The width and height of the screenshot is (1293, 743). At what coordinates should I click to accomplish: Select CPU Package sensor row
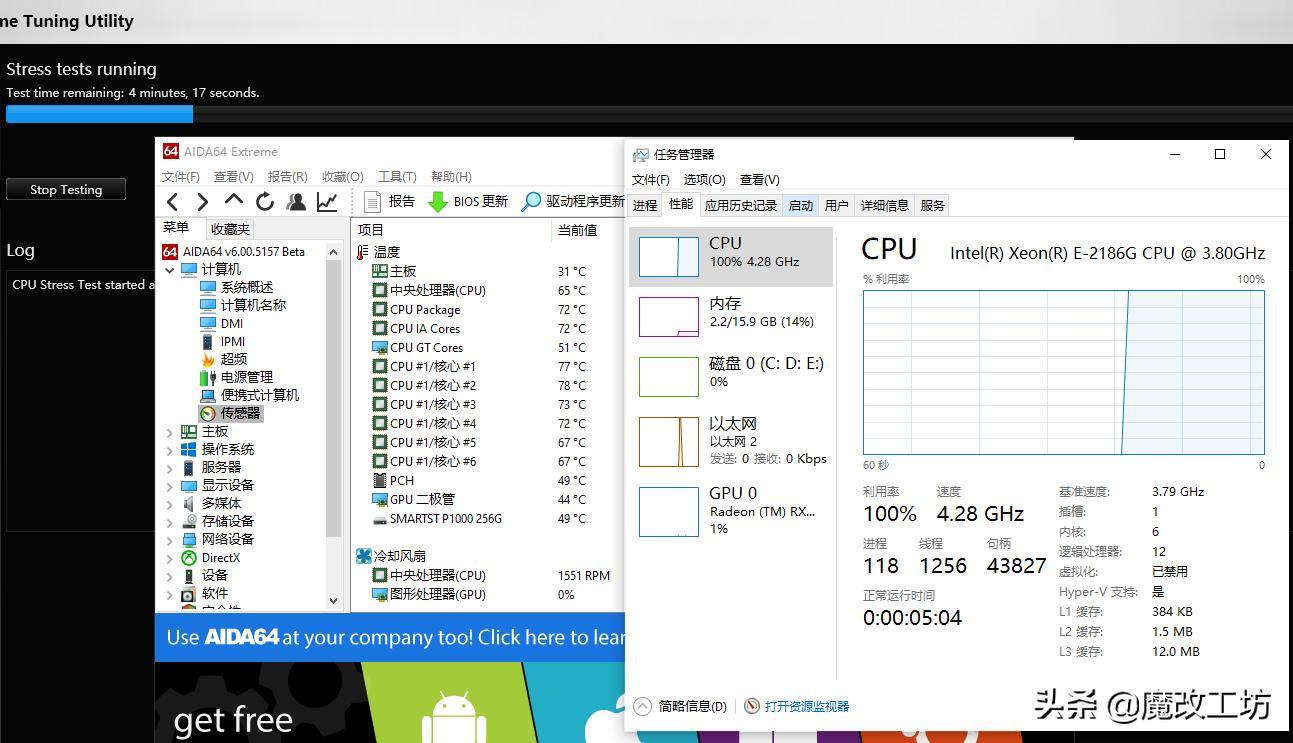point(488,309)
